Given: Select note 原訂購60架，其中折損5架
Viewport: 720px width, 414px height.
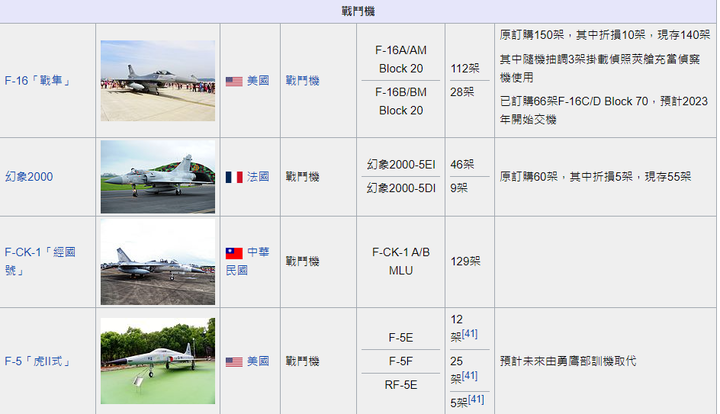Looking at the screenshot, I should pos(595,177).
